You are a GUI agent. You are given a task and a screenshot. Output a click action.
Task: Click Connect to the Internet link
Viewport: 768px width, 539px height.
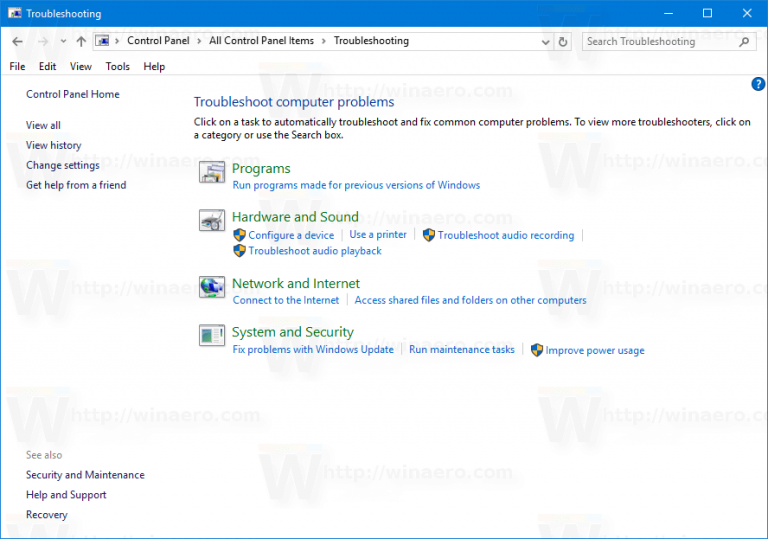[286, 300]
